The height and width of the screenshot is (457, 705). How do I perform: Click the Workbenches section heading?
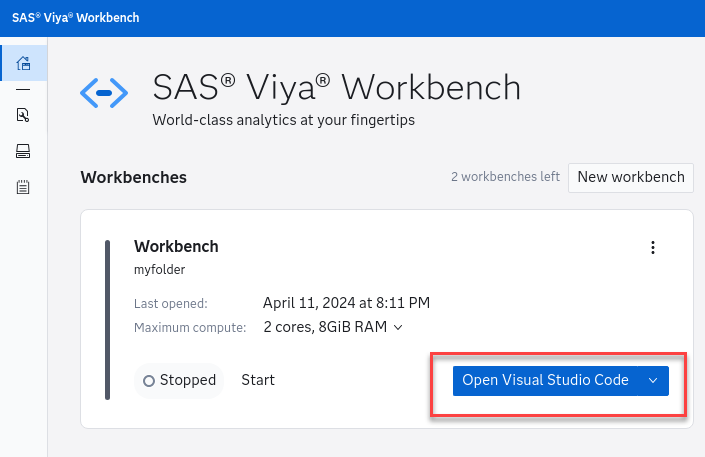(133, 177)
